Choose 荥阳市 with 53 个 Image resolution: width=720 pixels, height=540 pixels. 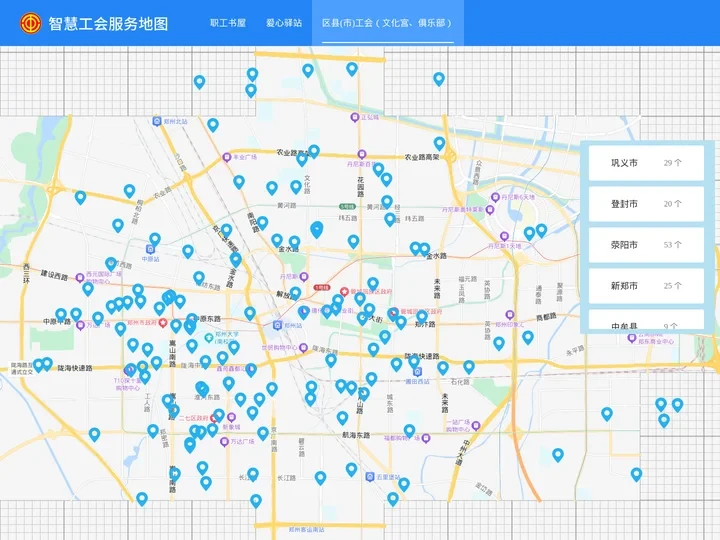click(x=646, y=245)
